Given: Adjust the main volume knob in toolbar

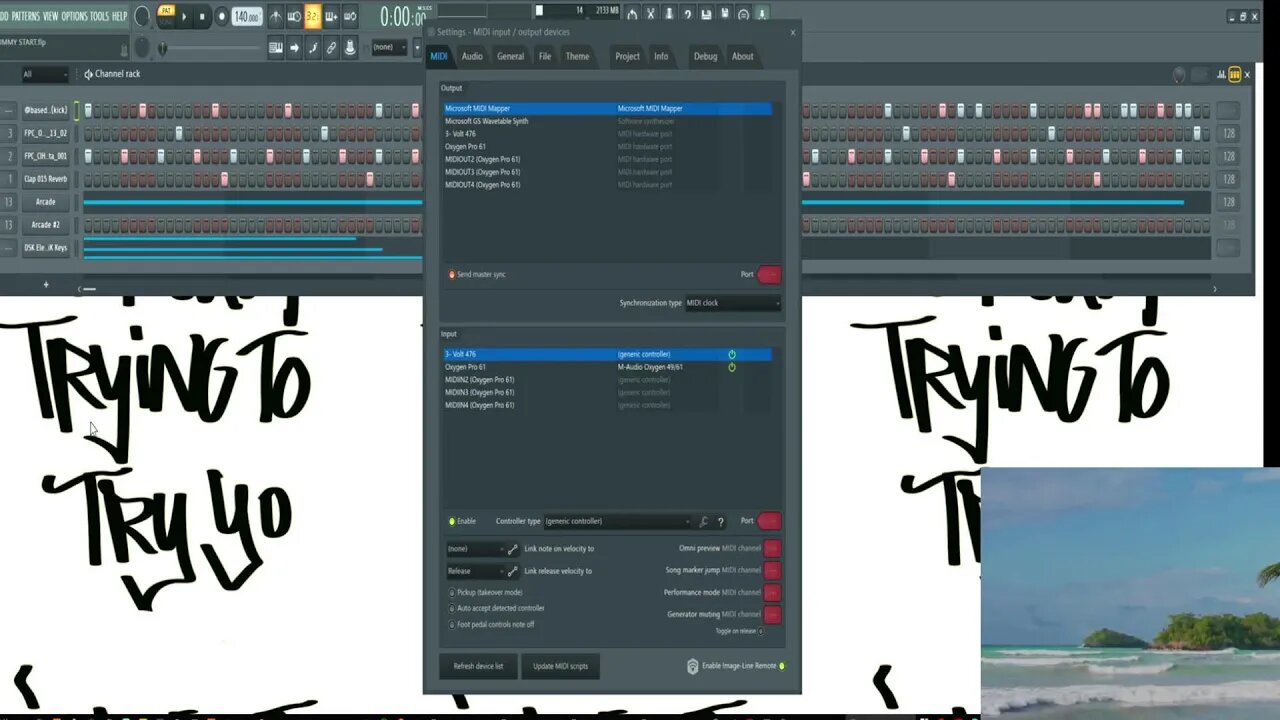Looking at the screenshot, I should pyautogui.click(x=142, y=16).
